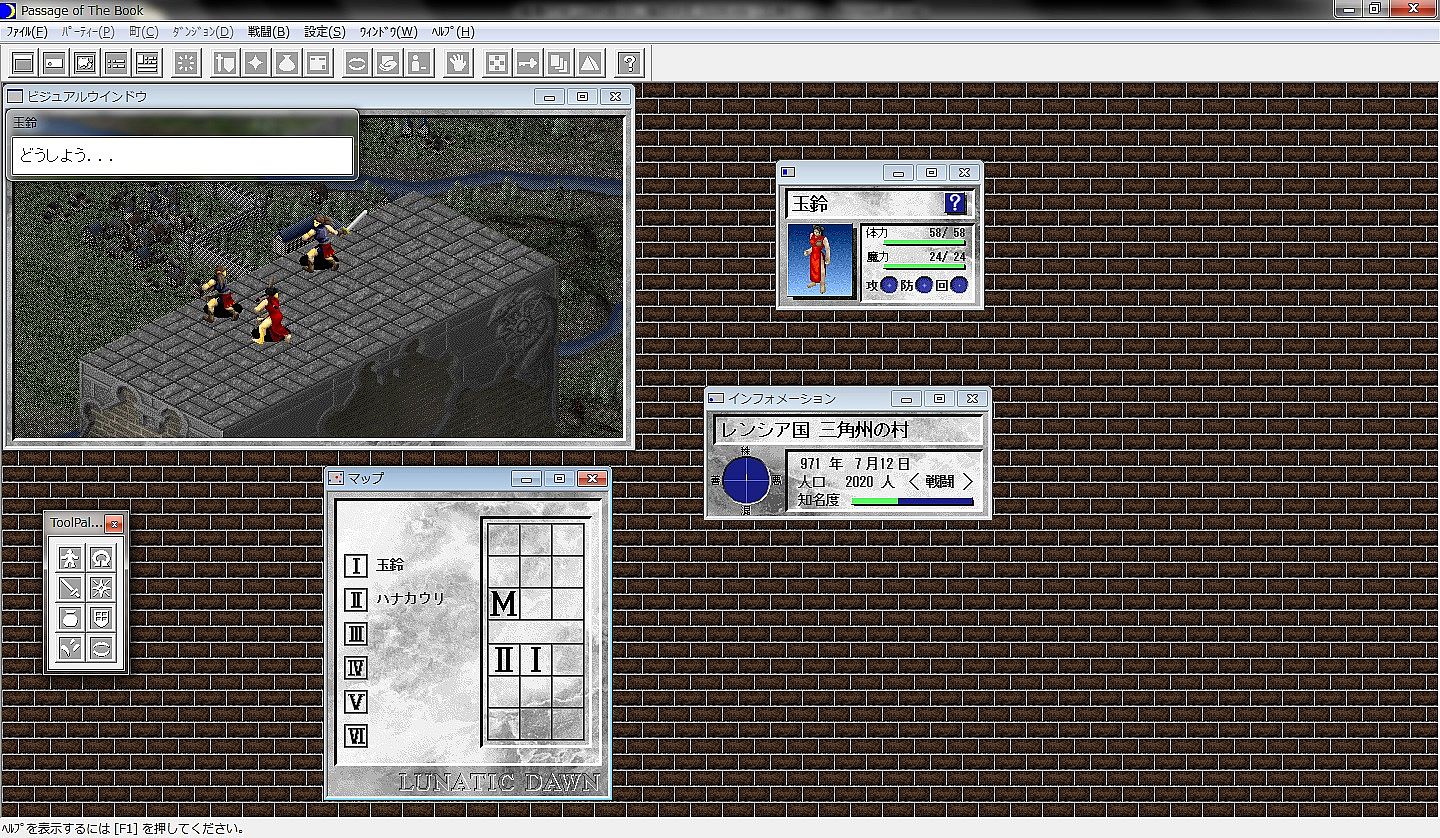The image size is (1440, 838).
Task: Select empty party slot VI in Map window
Action: [356, 735]
